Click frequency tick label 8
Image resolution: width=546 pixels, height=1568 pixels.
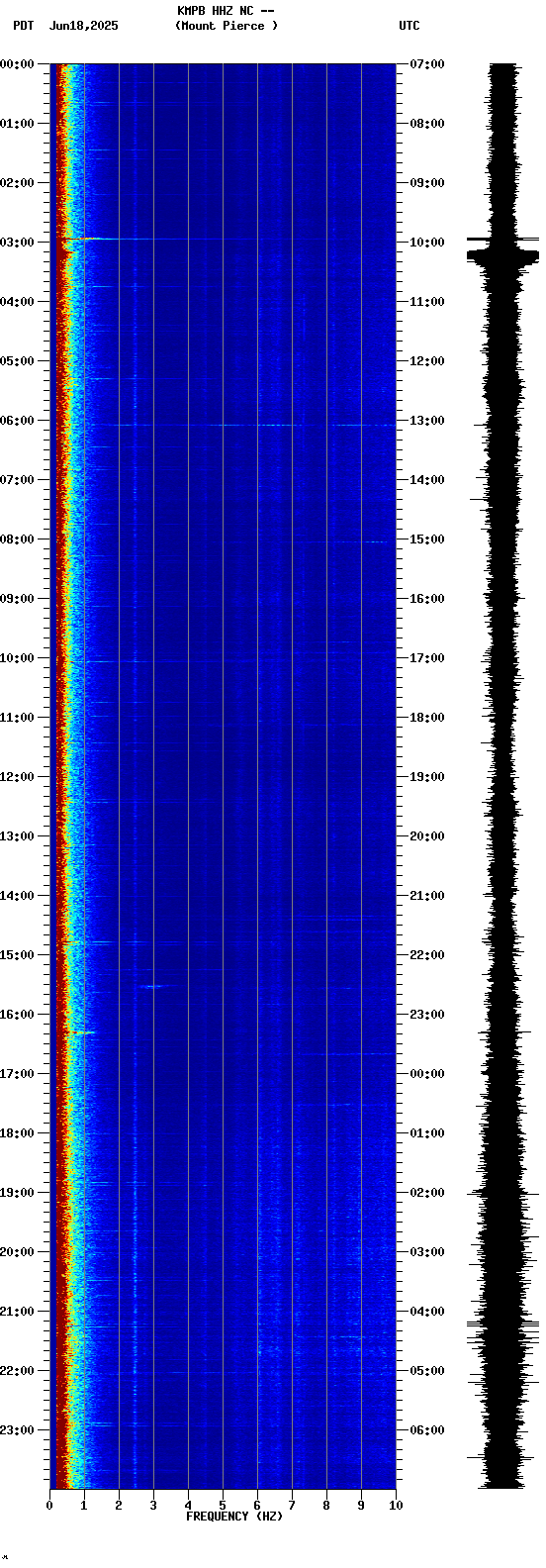(326, 1506)
